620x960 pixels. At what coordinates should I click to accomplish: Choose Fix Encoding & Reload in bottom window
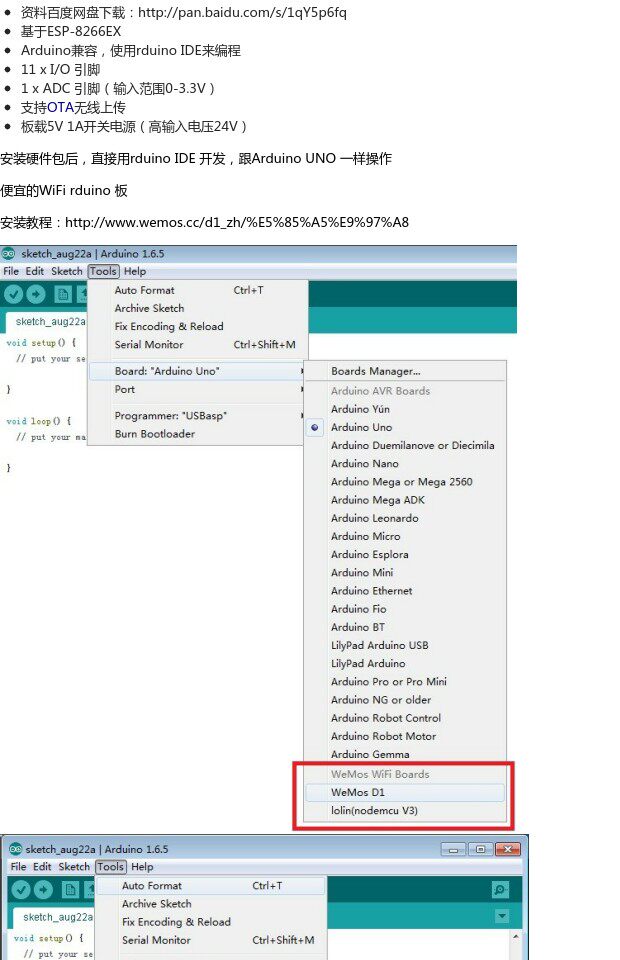(211, 922)
